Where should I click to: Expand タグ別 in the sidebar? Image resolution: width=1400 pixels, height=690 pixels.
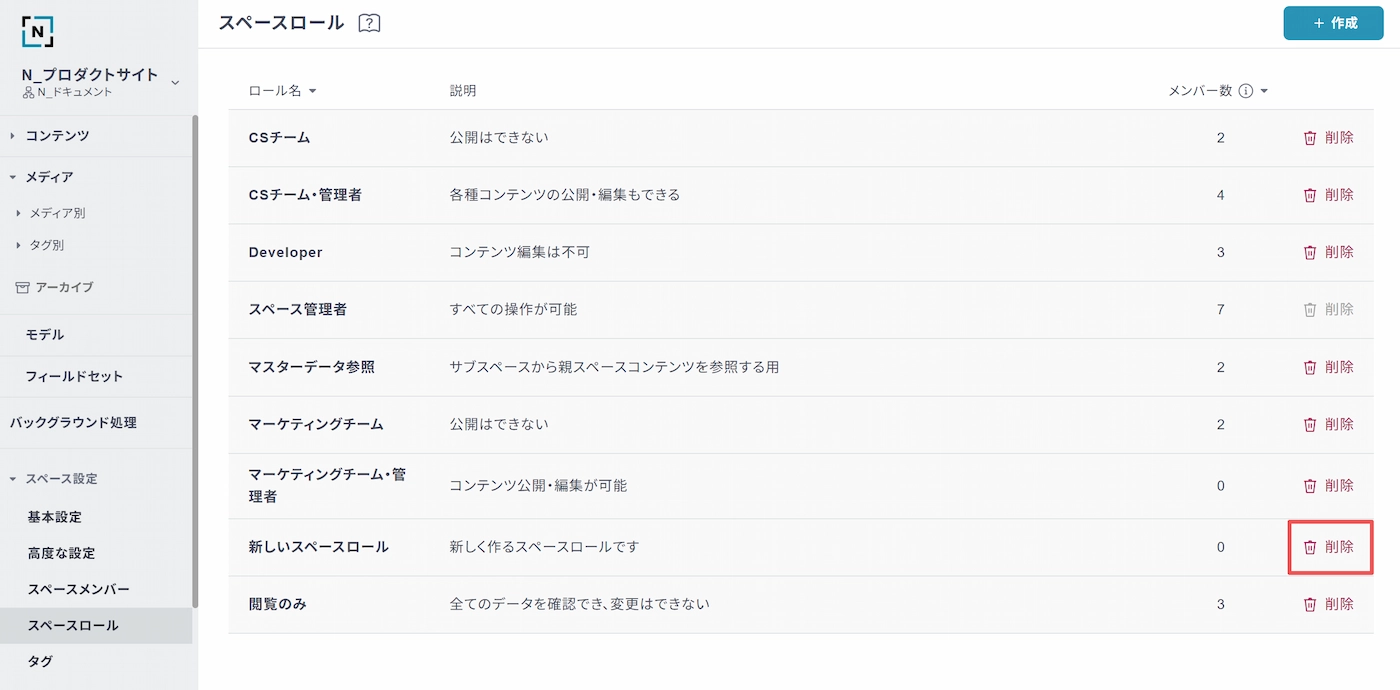click(18, 245)
